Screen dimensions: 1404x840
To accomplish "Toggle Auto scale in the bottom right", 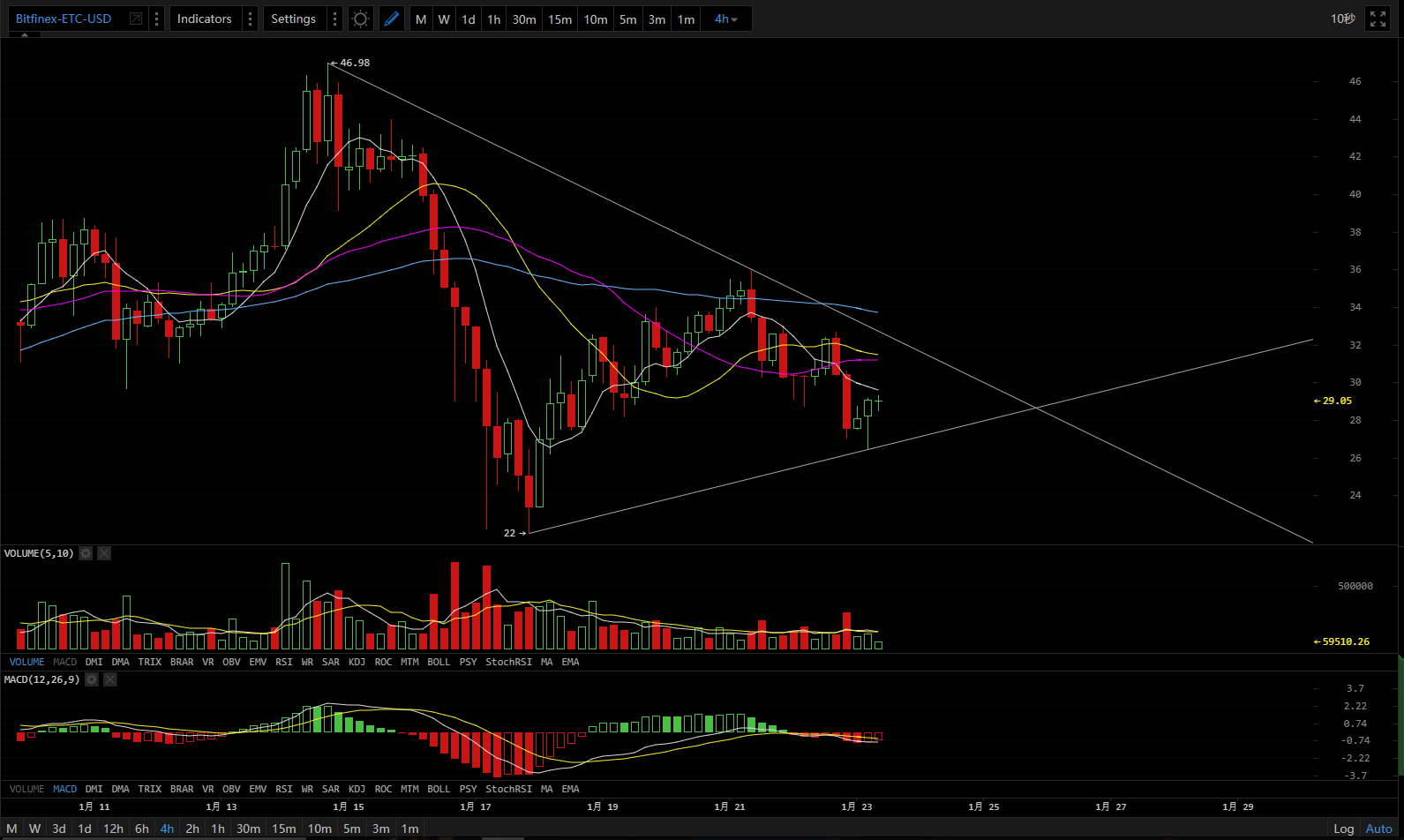I will (x=1378, y=829).
